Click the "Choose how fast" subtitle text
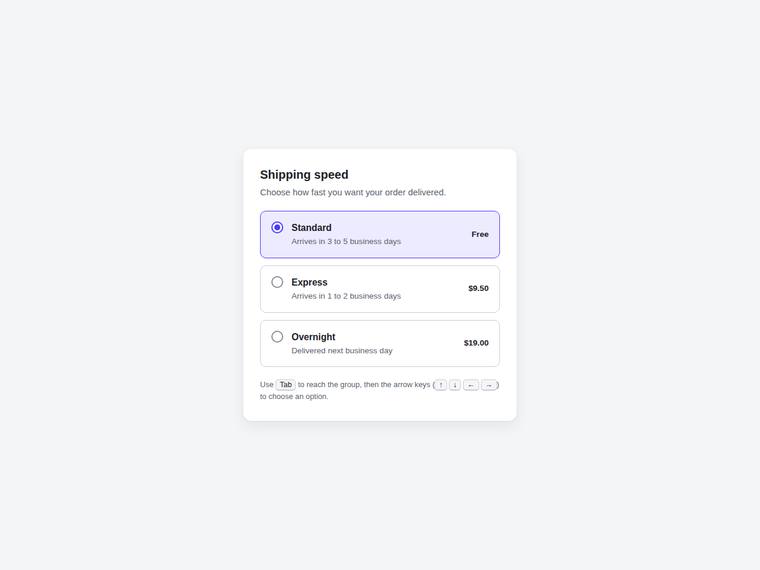 [352, 192]
